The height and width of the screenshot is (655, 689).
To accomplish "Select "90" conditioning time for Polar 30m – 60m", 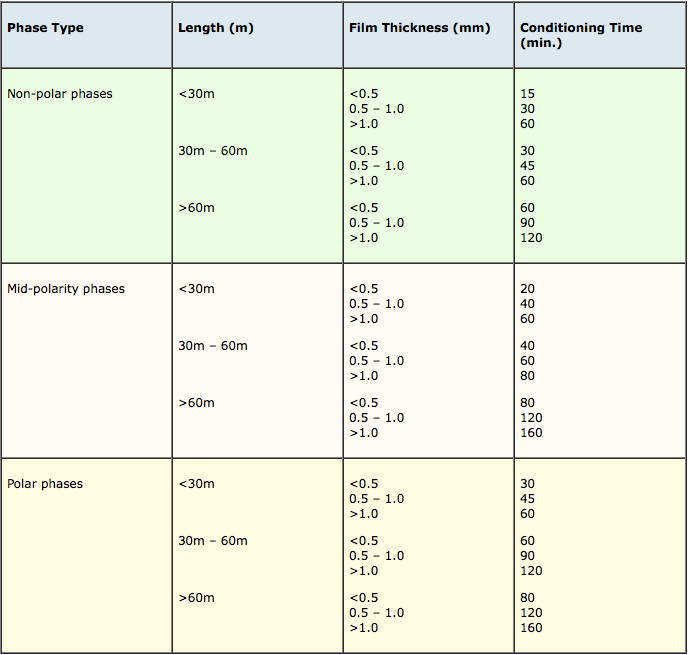I will coord(527,556).
